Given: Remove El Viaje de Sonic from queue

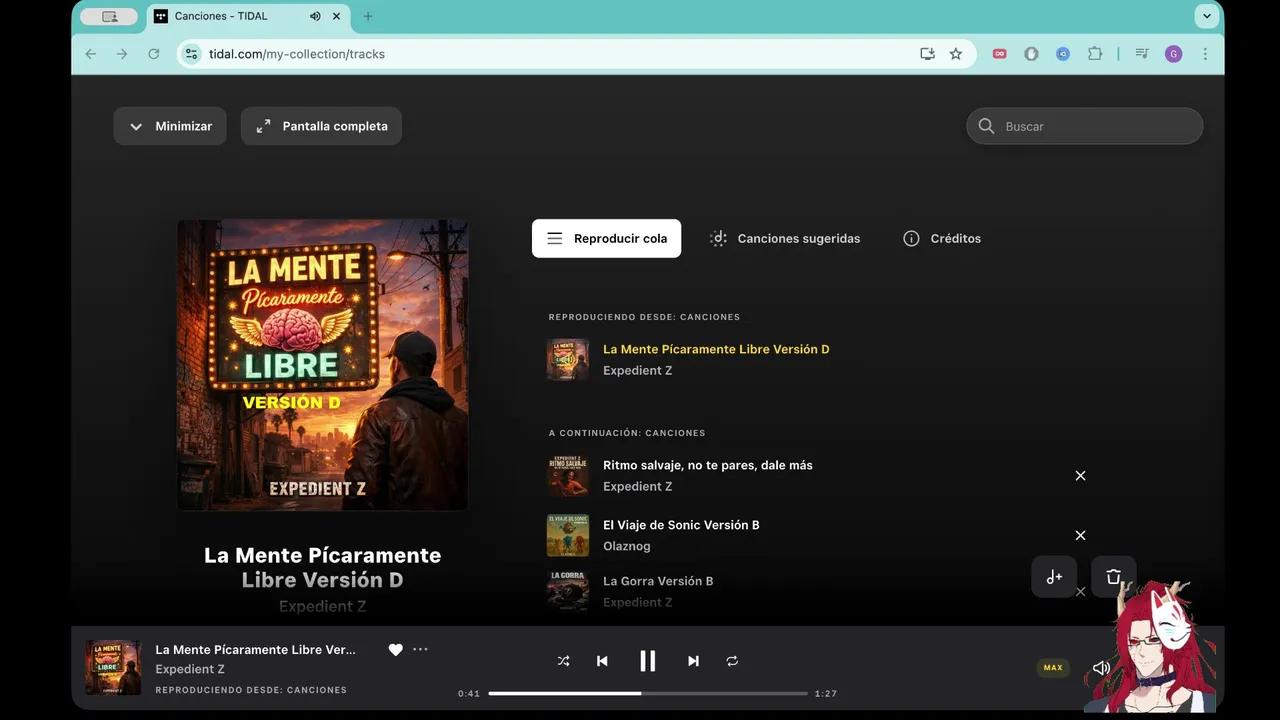Looking at the screenshot, I should pyautogui.click(x=1080, y=536).
